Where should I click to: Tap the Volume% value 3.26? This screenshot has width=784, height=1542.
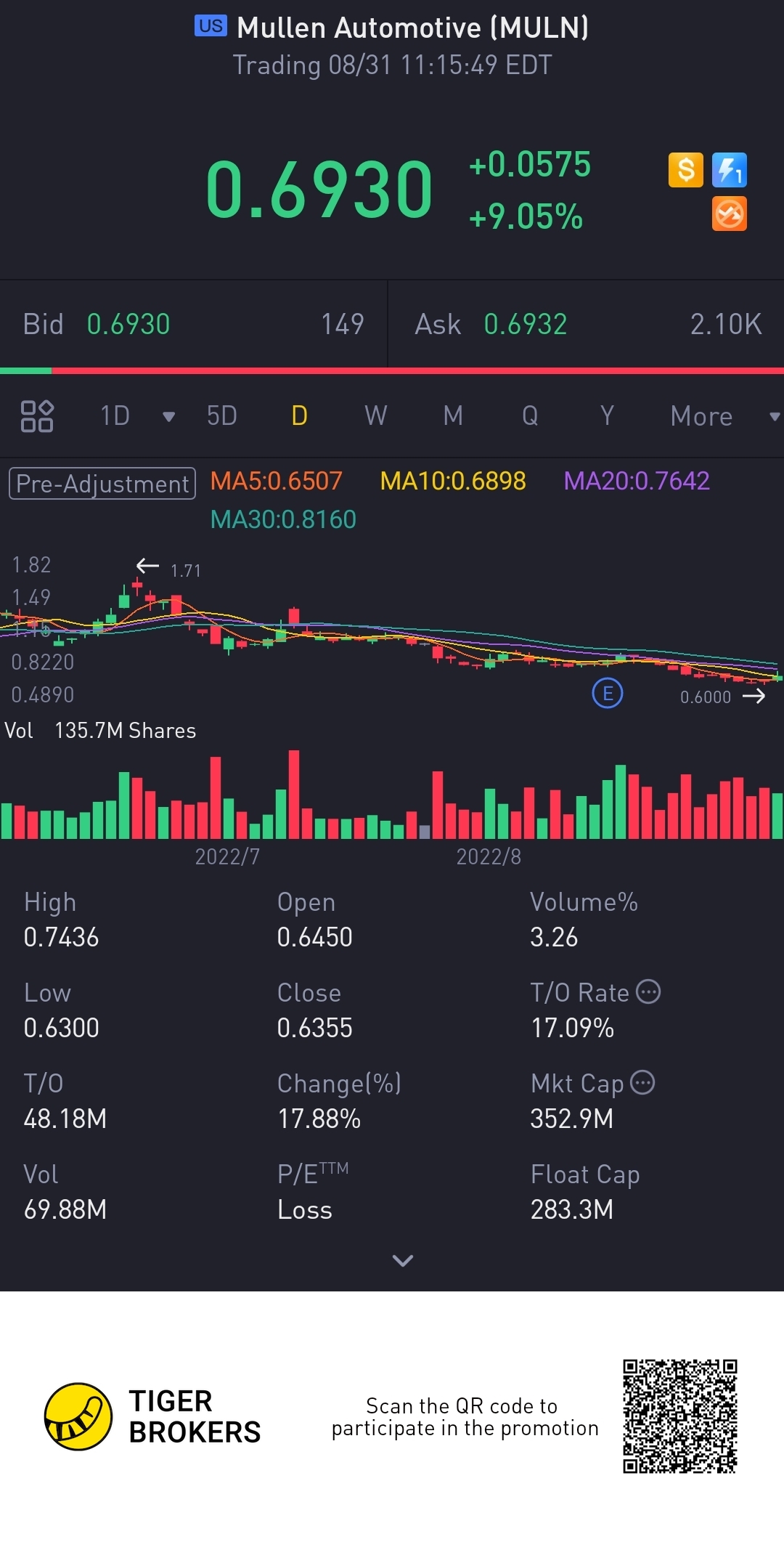pos(554,937)
